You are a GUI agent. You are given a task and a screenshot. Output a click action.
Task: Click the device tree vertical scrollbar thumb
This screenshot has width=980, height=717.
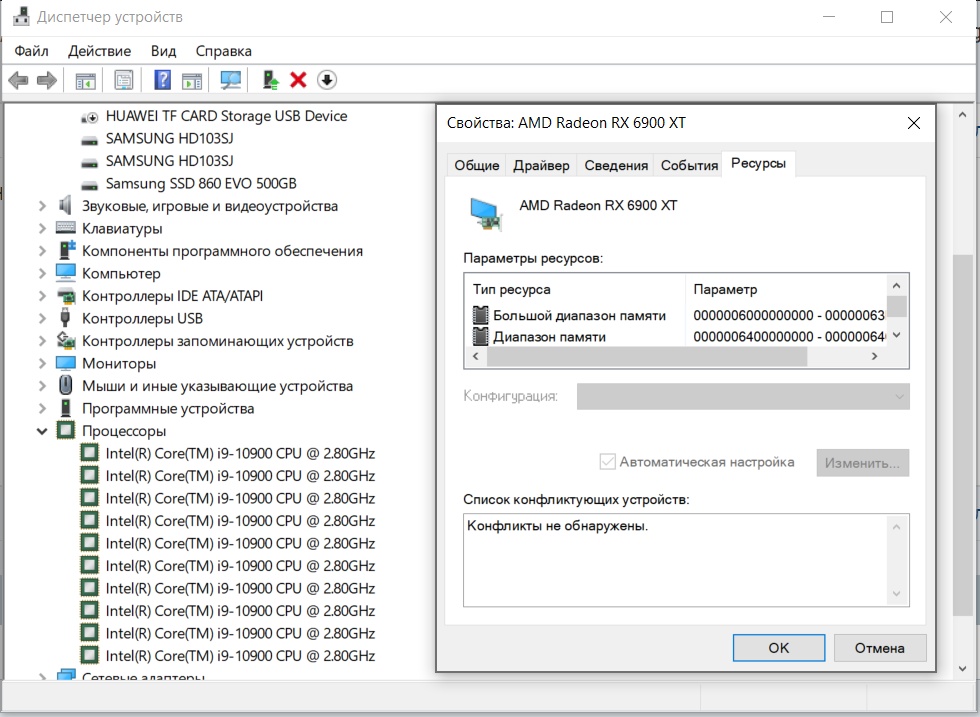point(962,435)
